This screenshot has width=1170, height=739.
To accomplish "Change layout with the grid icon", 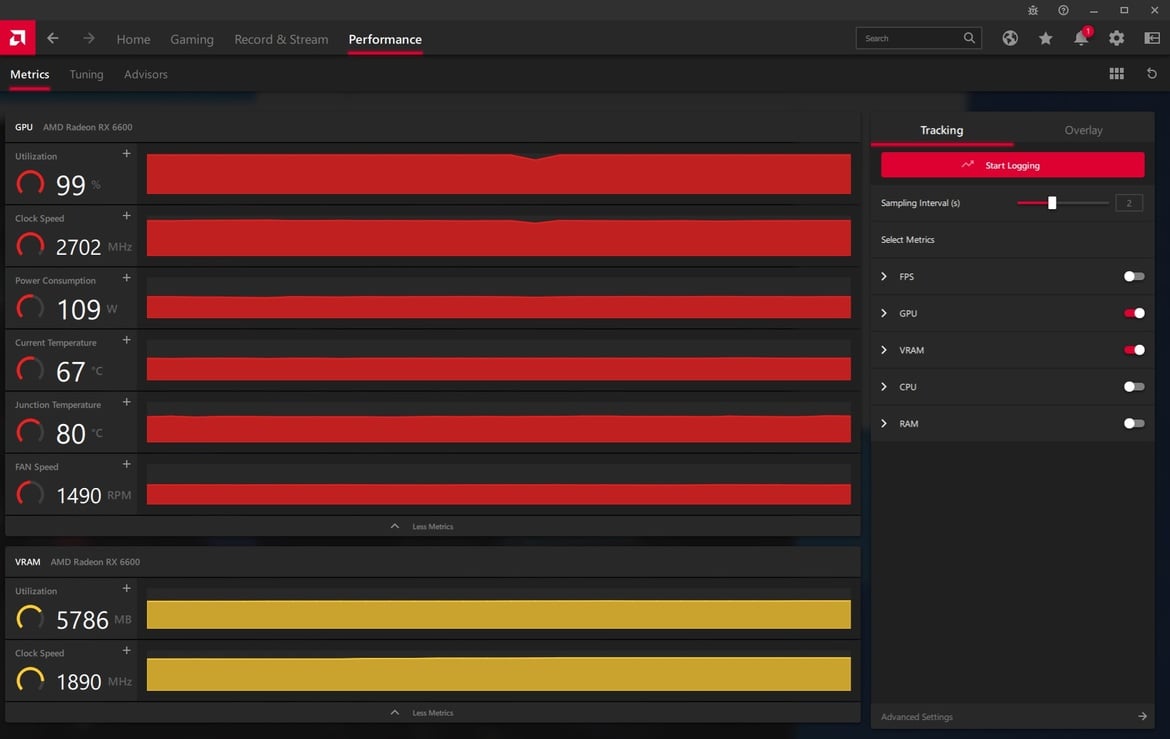I will [1116, 73].
